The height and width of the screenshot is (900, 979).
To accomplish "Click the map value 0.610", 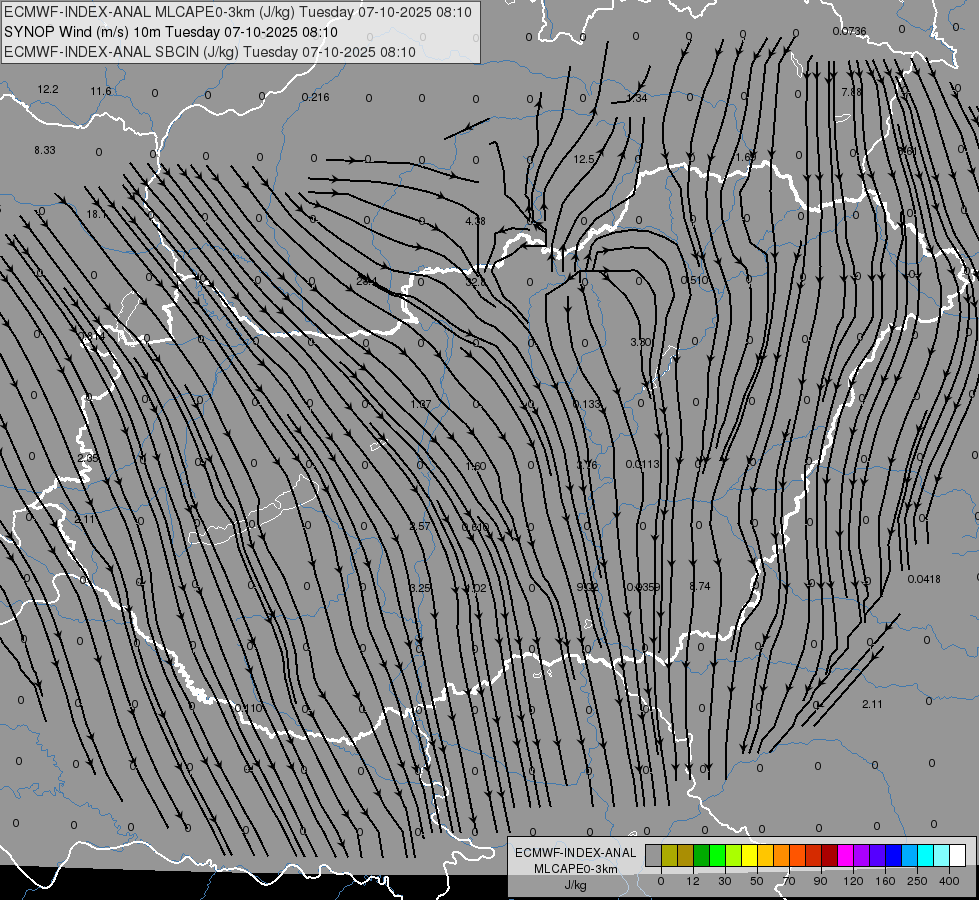I will coord(475,527).
